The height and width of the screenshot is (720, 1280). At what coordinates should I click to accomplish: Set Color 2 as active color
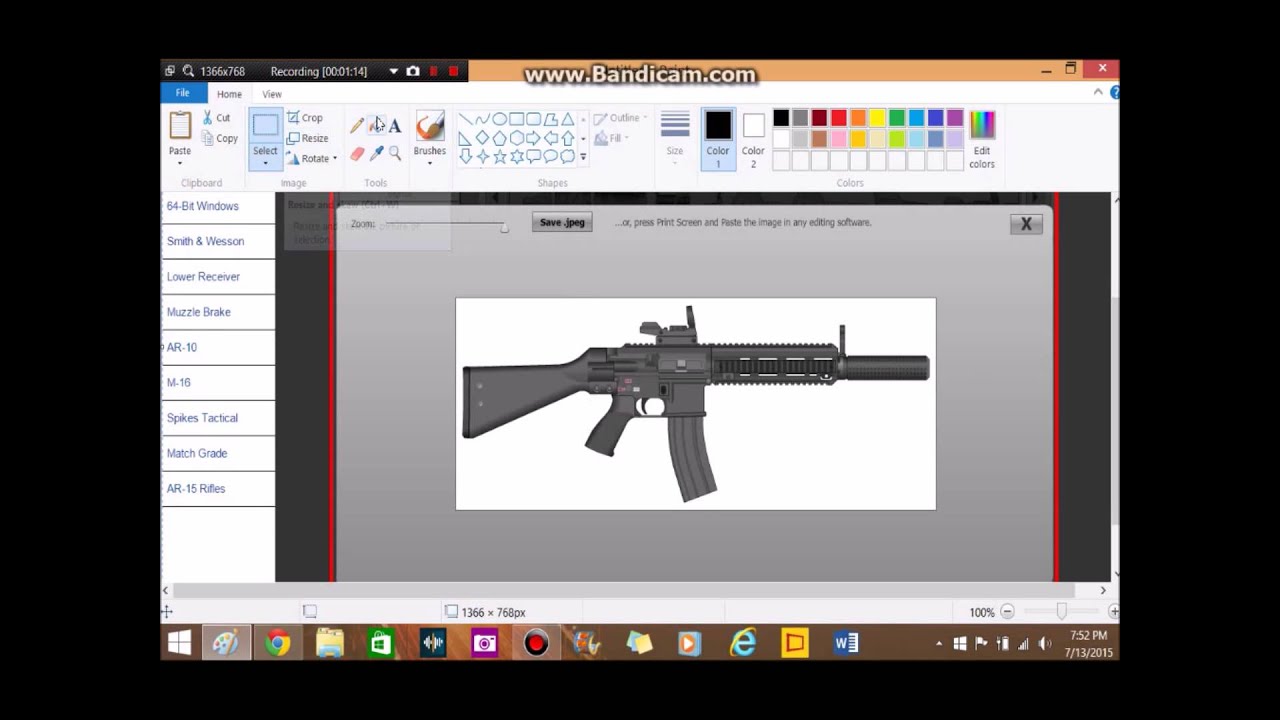(x=753, y=139)
